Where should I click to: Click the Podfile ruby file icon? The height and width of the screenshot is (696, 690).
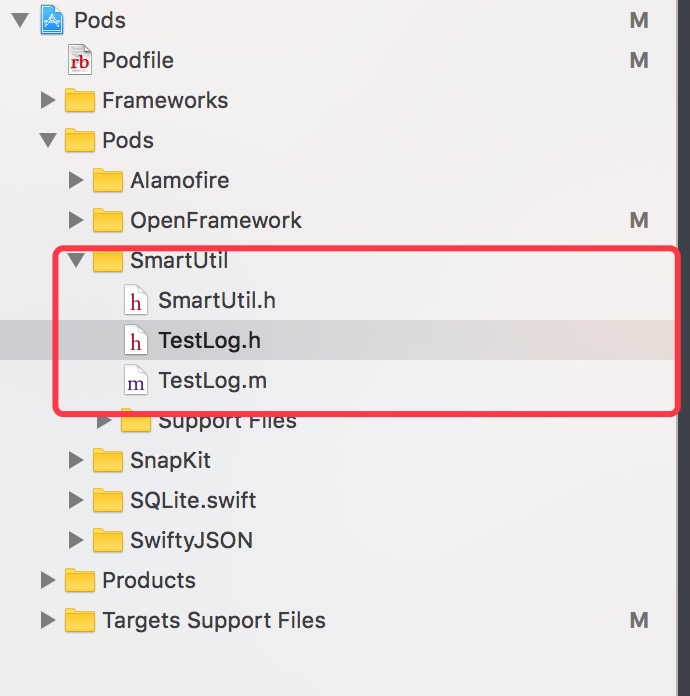(80, 60)
